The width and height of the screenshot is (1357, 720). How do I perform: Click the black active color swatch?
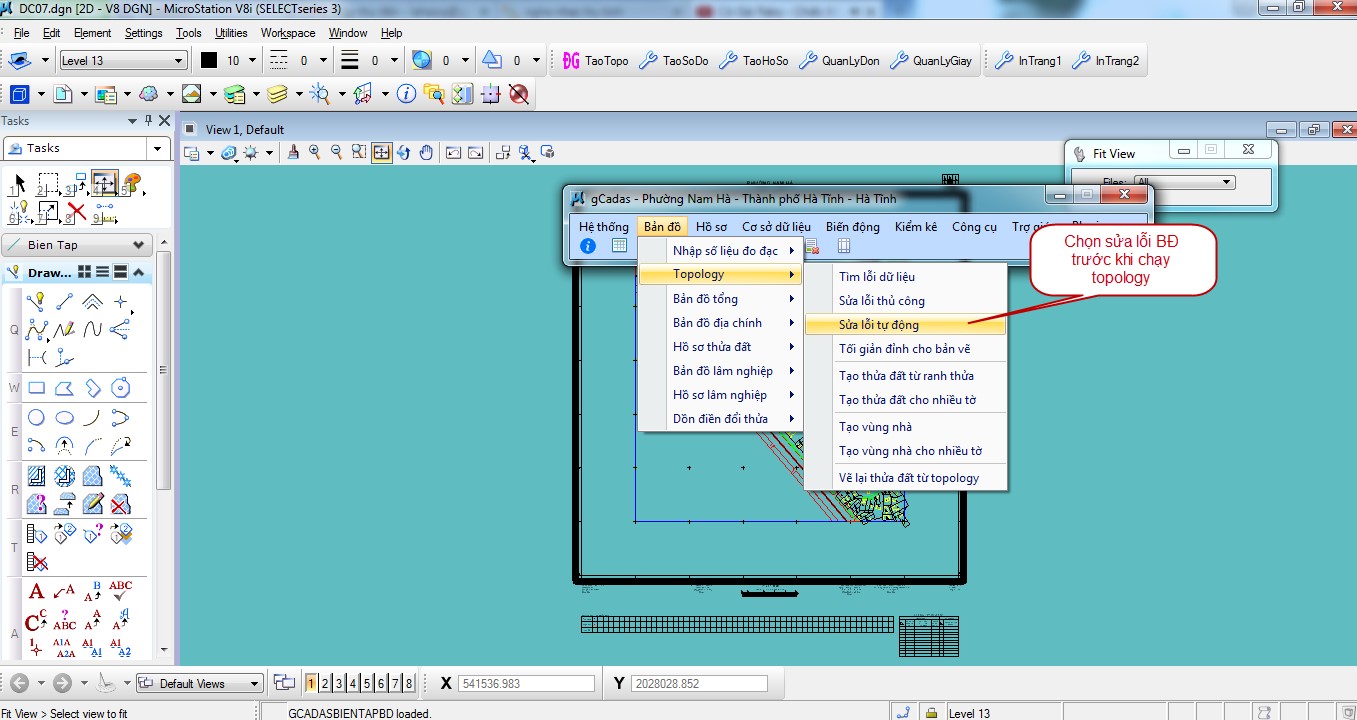[209, 61]
